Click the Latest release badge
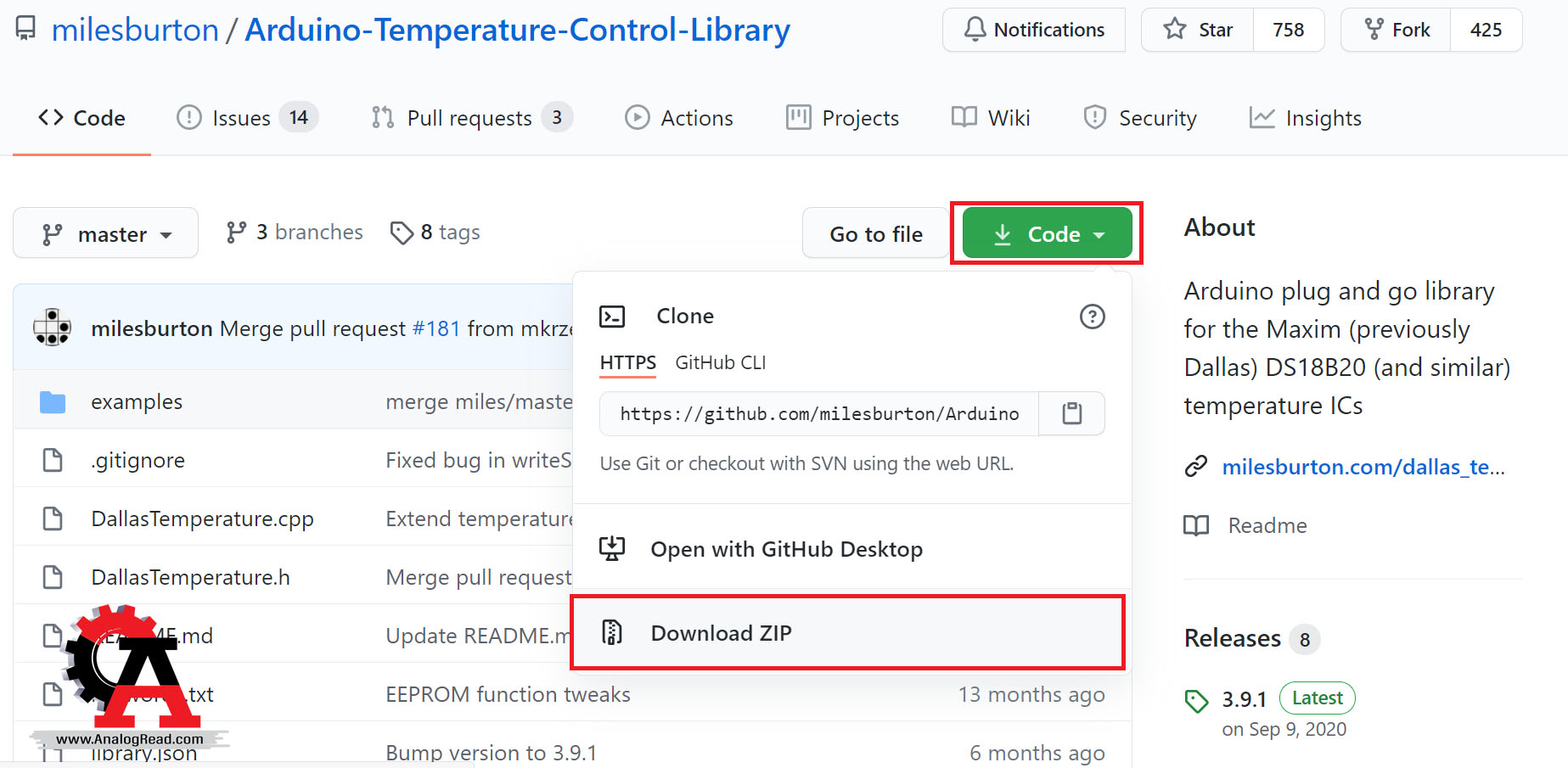 [x=1318, y=698]
